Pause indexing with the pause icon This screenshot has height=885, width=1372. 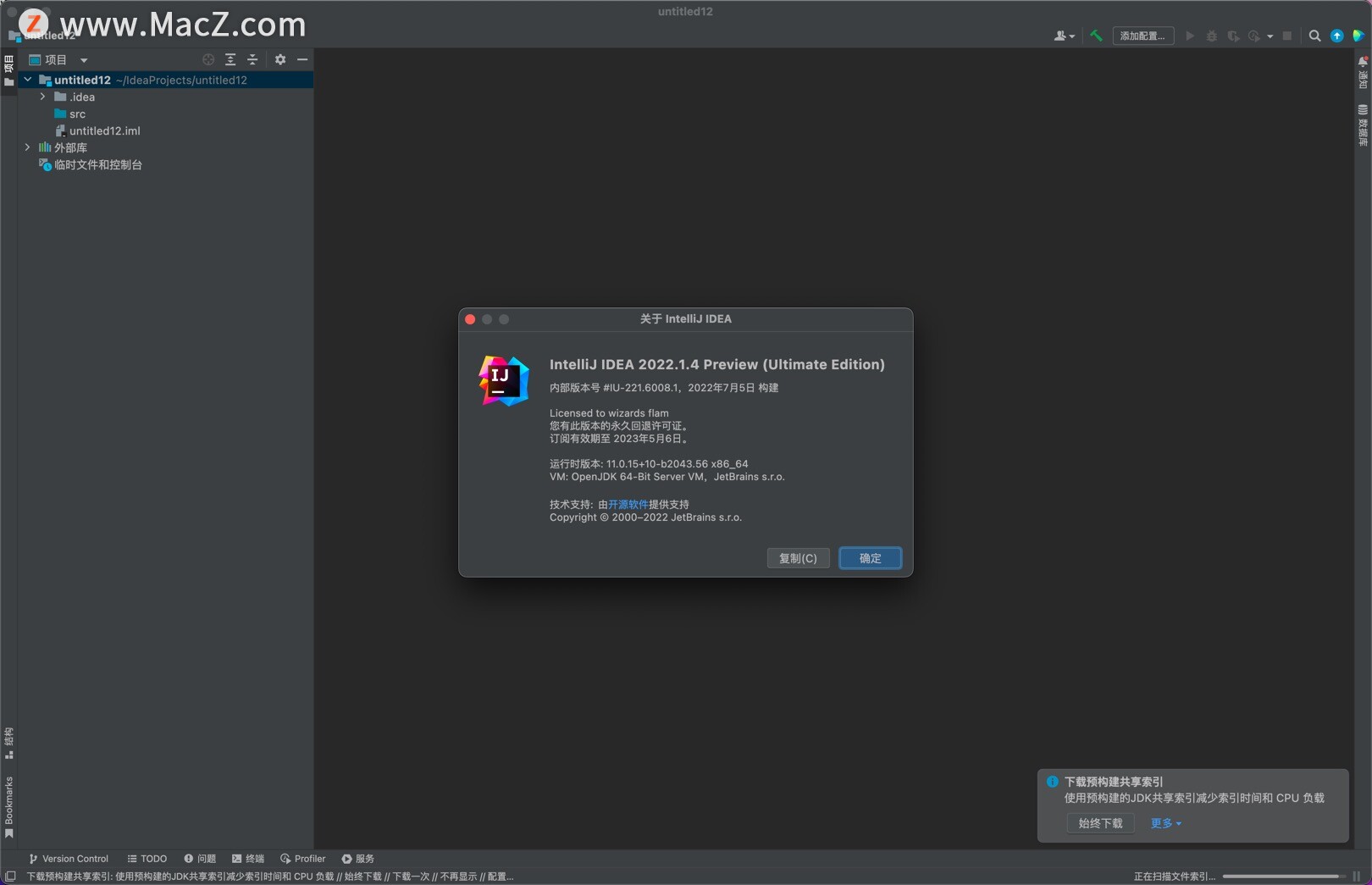[1356, 877]
